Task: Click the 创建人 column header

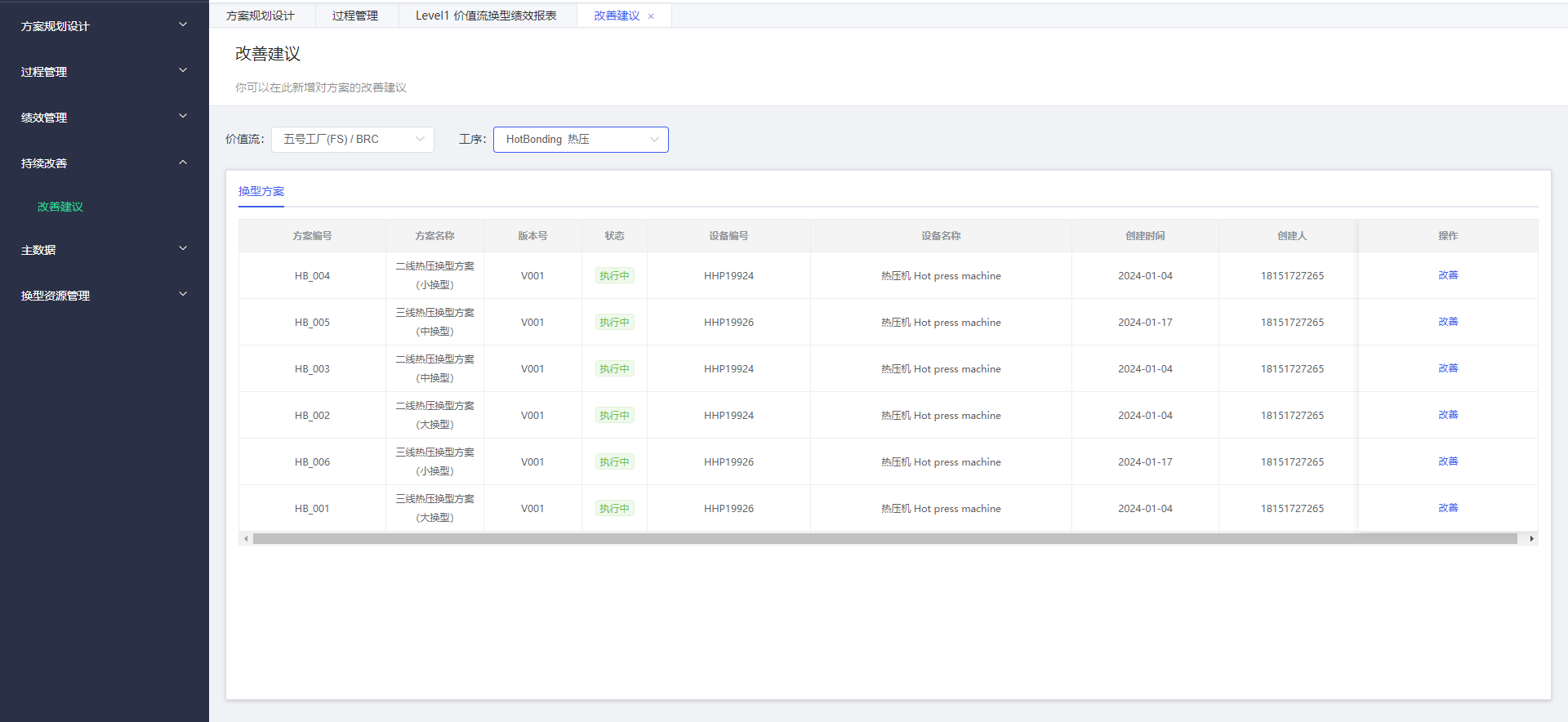Action: [1292, 236]
